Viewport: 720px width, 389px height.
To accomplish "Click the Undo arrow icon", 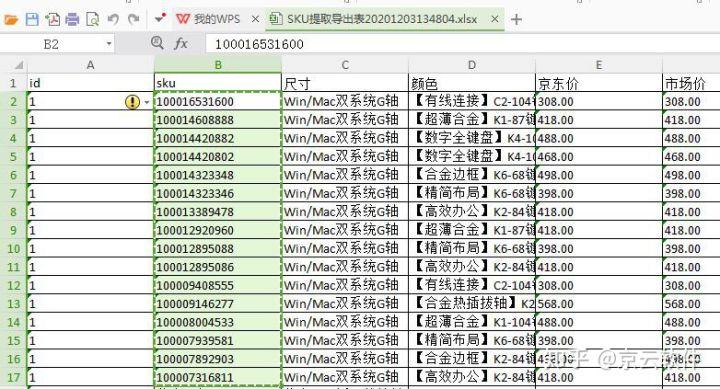I will 113,19.
